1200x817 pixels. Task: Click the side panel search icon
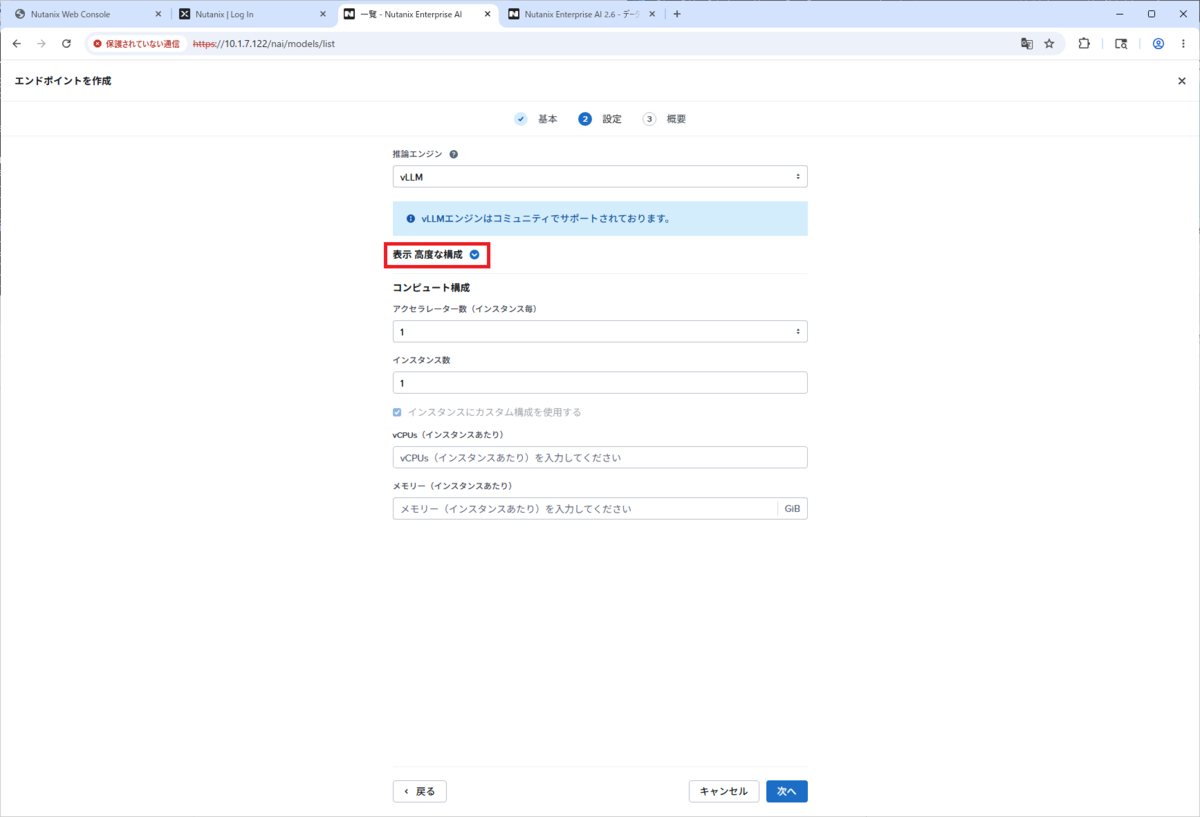point(1121,44)
